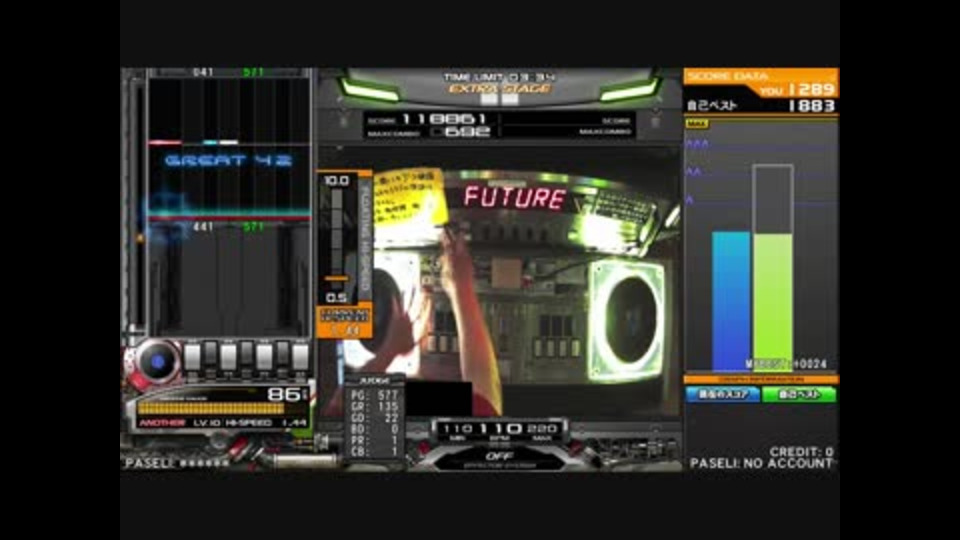Image resolution: width=960 pixels, height=540 pixels.
Task: Click the right green stage lamp
Action: pyautogui.click(x=629, y=91)
